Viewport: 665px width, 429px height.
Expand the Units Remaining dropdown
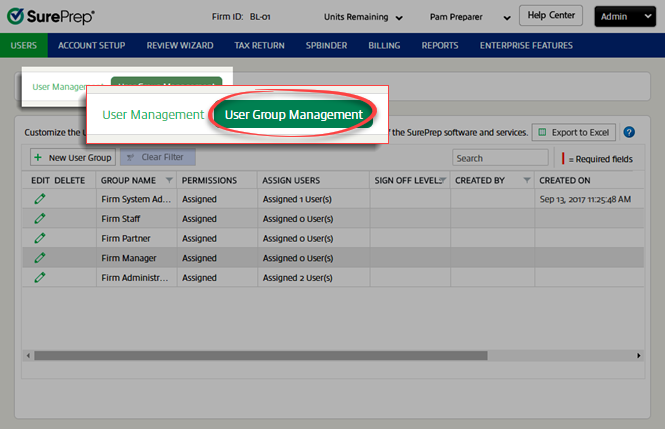(x=363, y=17)
